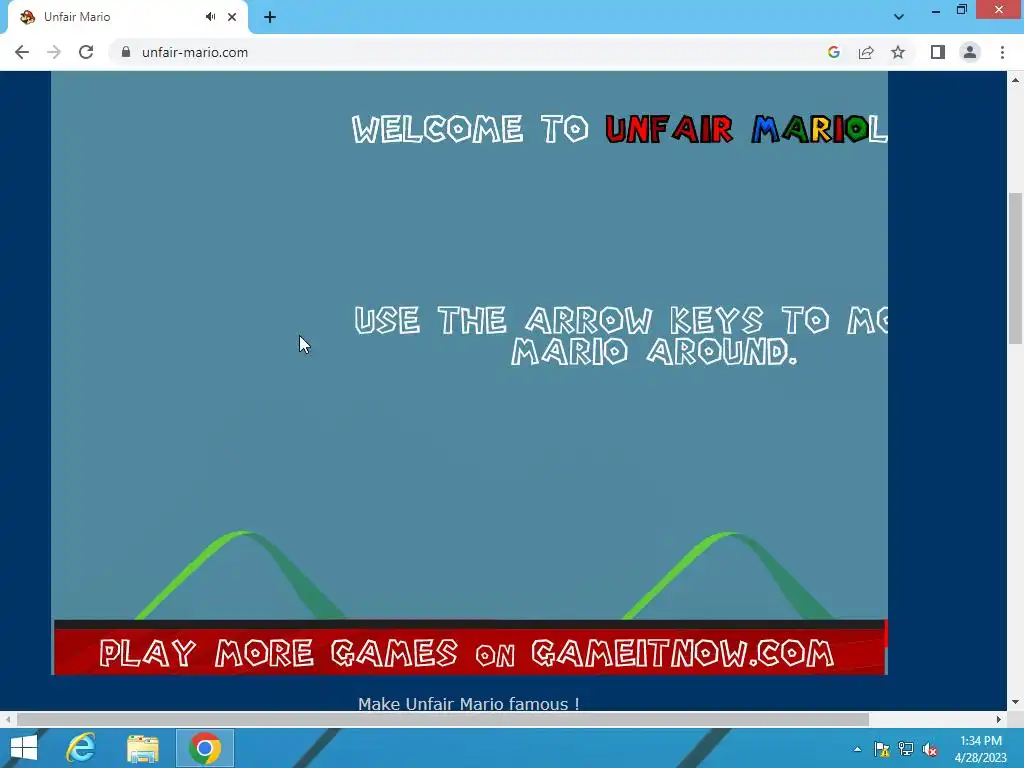Viewport: 1024px width, 768px height.
Task: Mute the Unfair Mario tab audio
Action: tap(210, 17)
